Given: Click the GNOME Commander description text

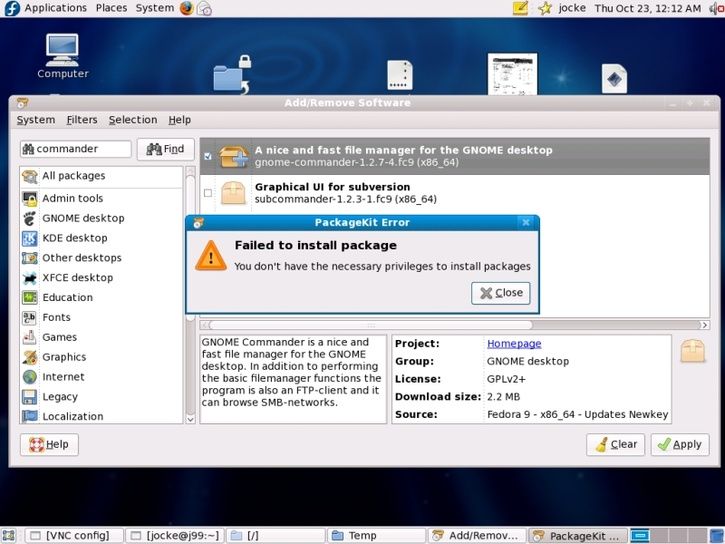Looking at the screenshot, I should [292, 372].
